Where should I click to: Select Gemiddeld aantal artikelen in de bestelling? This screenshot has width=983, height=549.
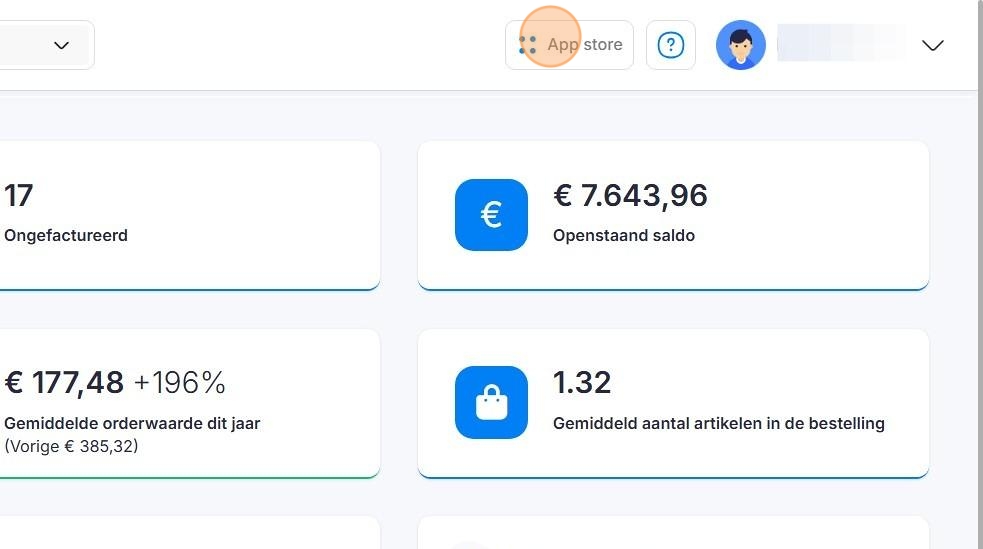(x=718, y=423)
